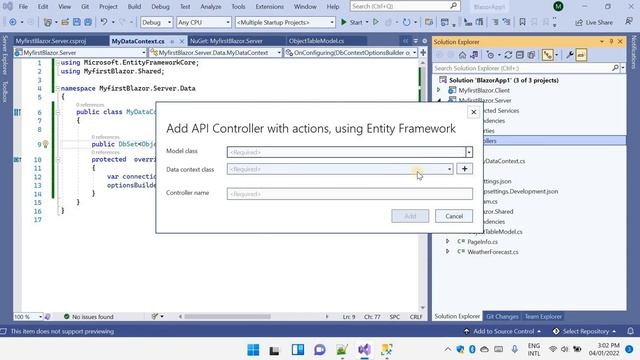Expand the WeatherForecast.cs tree node
Screen dimensions: 640x360
coord(447,252)
